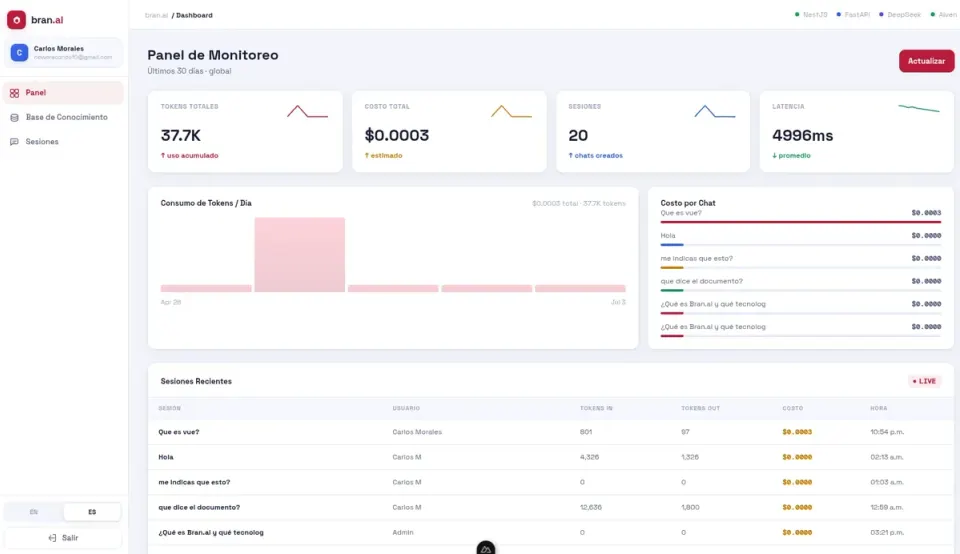Click 10:54 p.m. time cell
The height and width of the screenshot is (554, 960).
click(x=887, y=432)
